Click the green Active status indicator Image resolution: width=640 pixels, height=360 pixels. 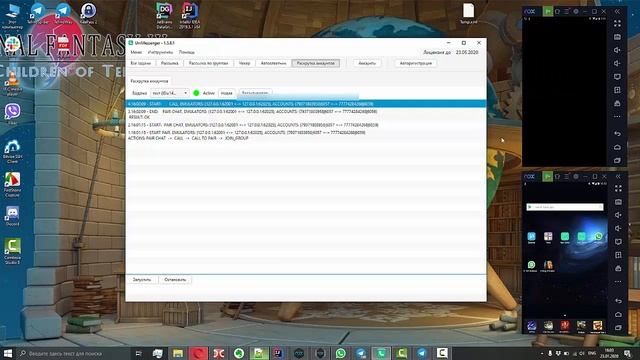pos(196,93)
